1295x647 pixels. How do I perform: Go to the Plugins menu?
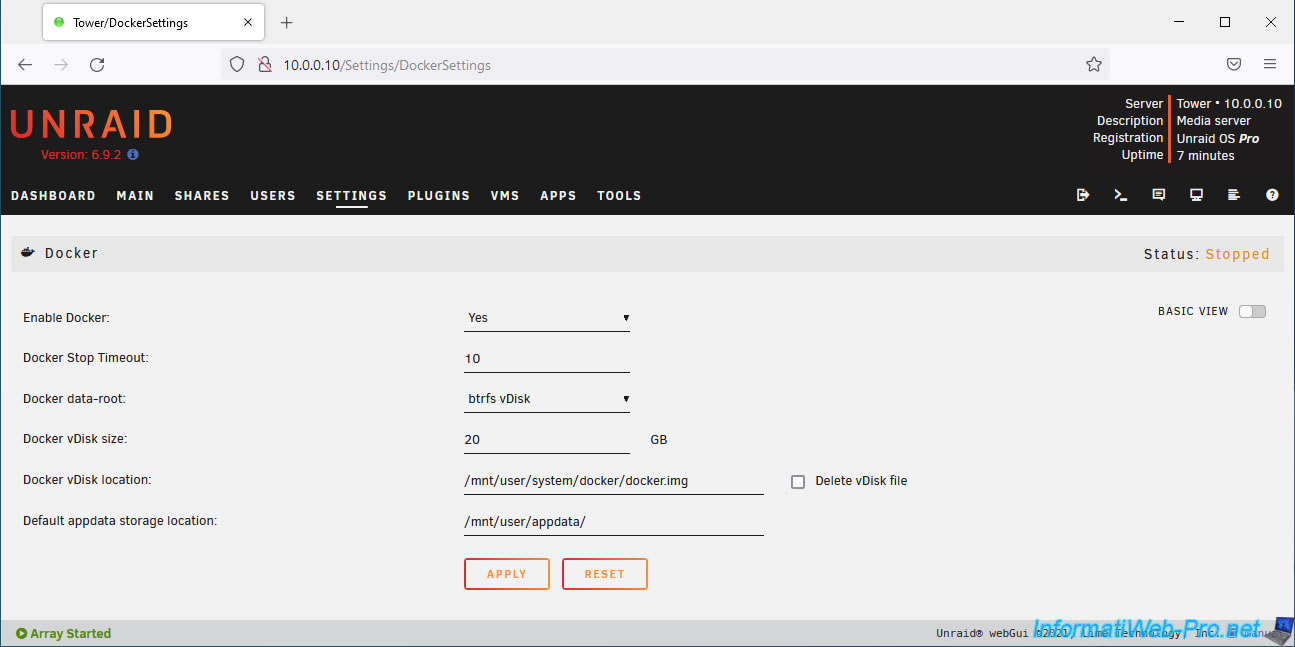pos(438,196)
